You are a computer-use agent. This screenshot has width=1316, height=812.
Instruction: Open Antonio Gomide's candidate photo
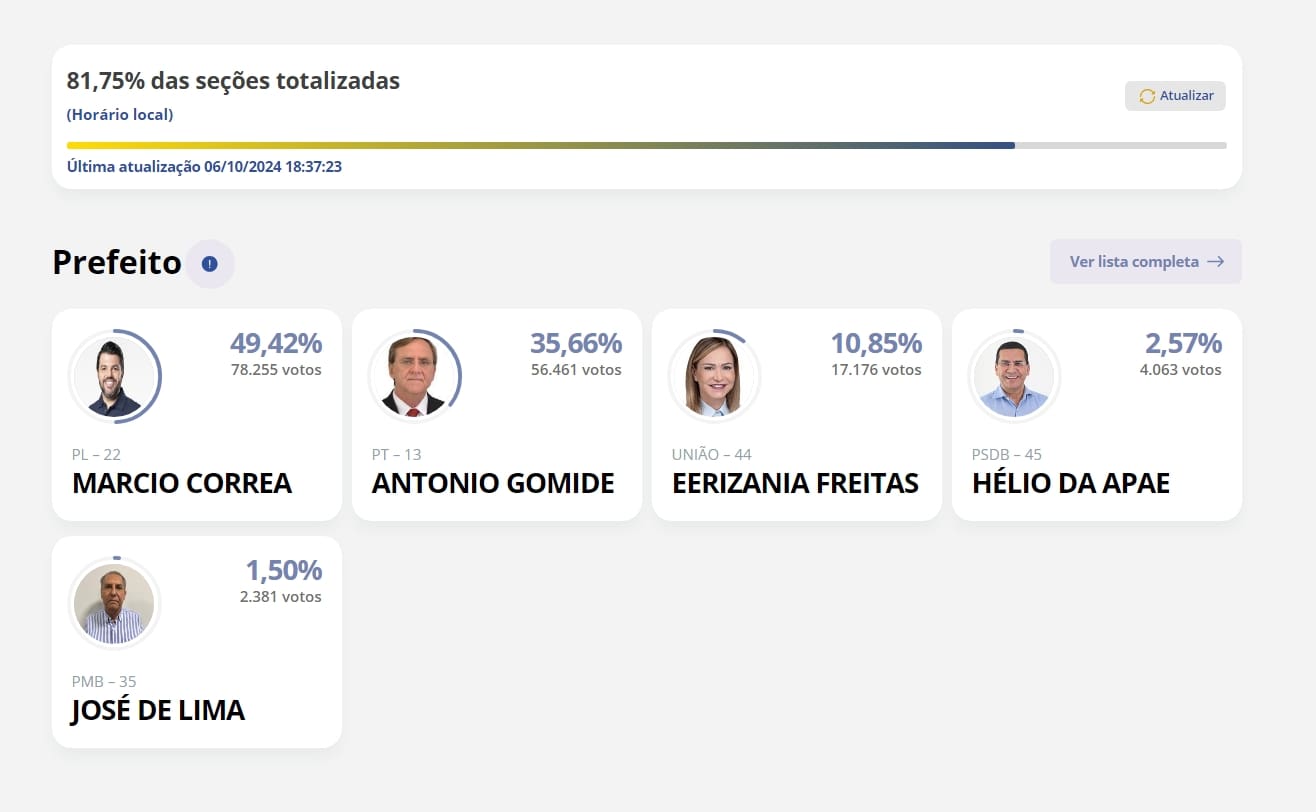point(414,377)
